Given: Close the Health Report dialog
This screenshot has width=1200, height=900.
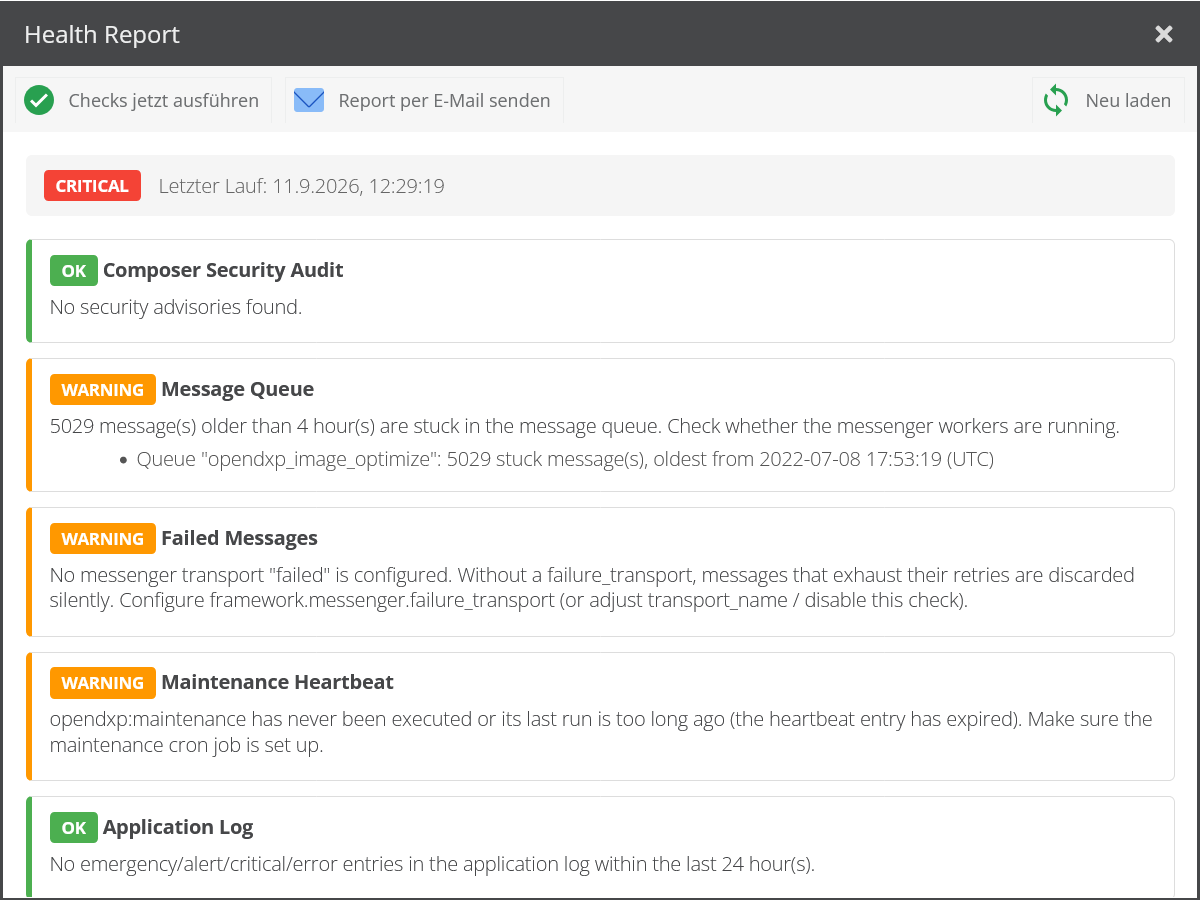Looking at the screenshot, I should click(x=1164, y=34).
